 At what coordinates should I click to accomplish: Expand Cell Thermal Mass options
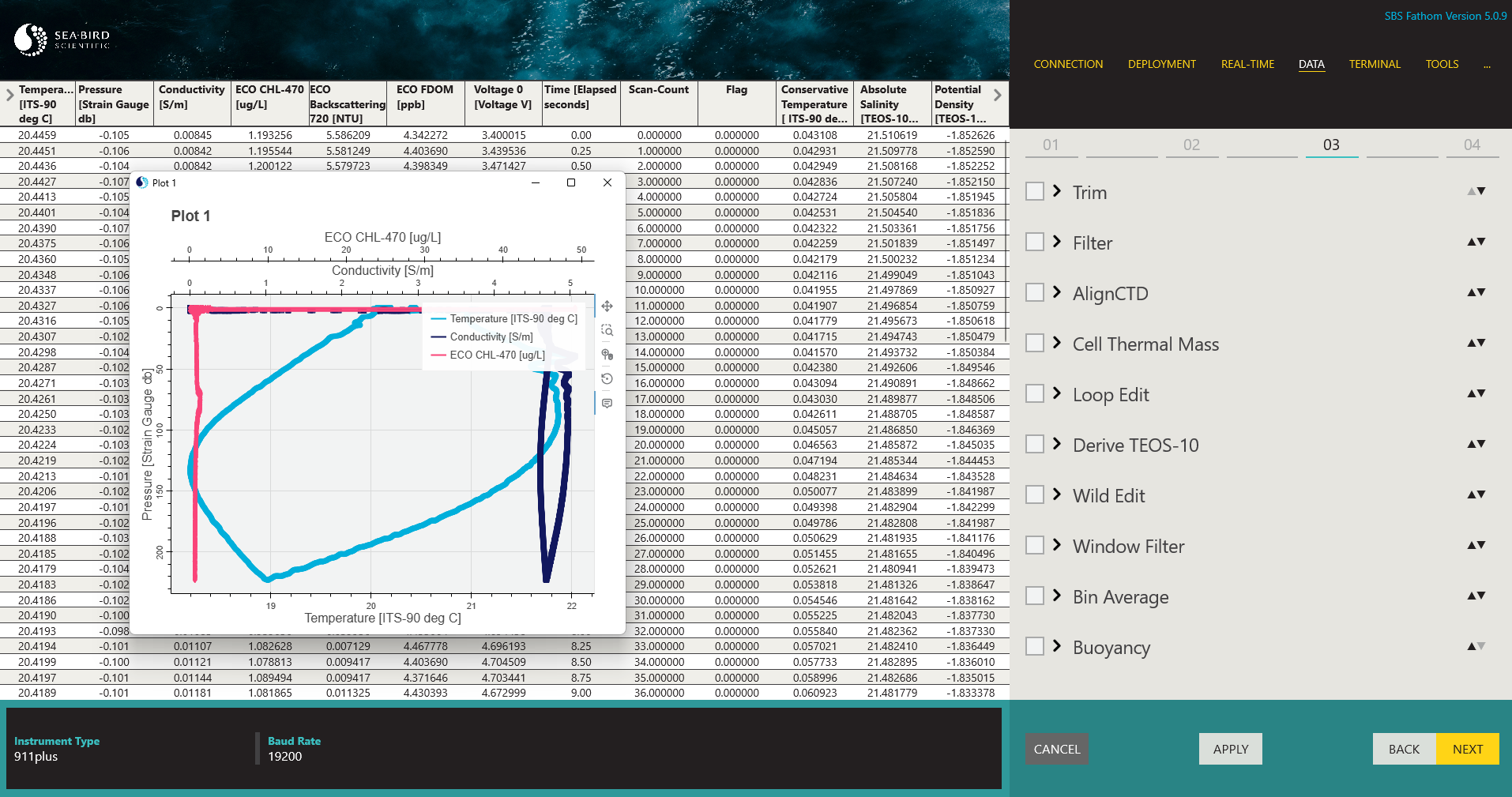tap(1057, 343)
